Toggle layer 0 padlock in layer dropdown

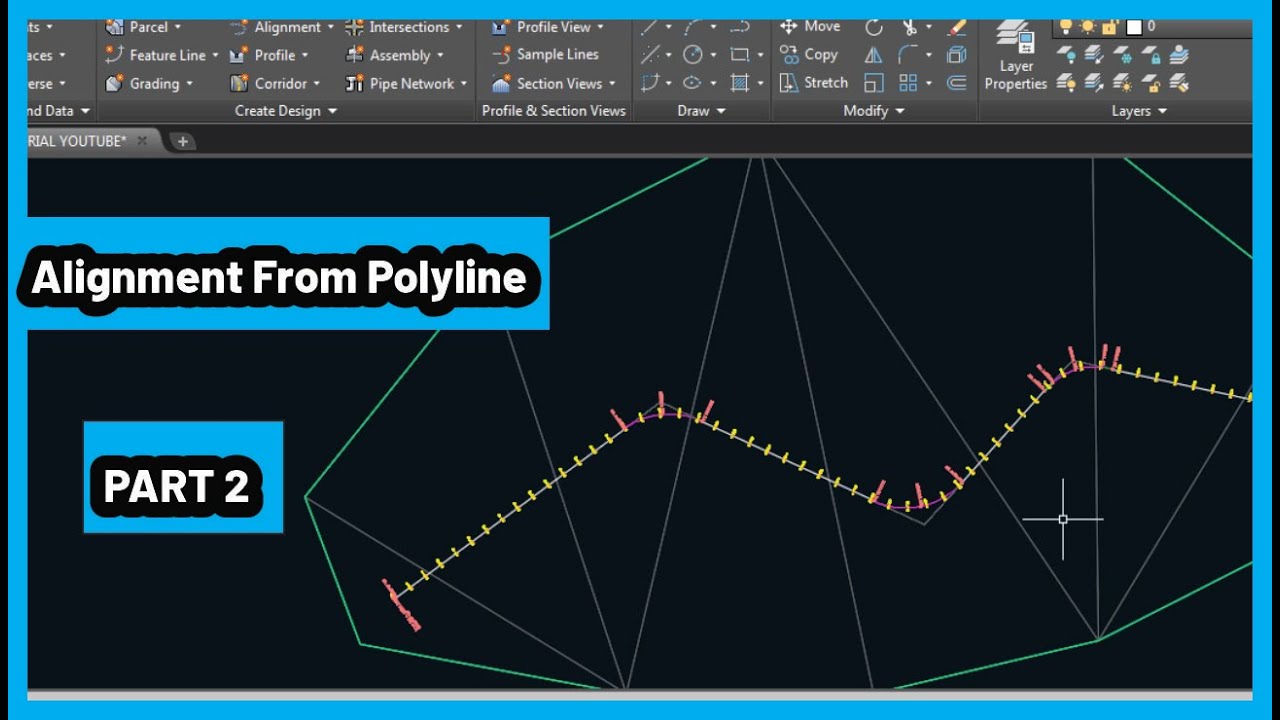coord(1109,26)
